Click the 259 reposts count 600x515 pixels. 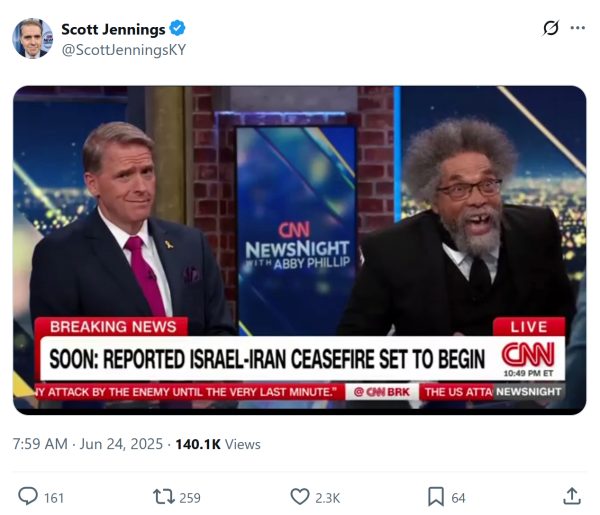tap(190, 497)
